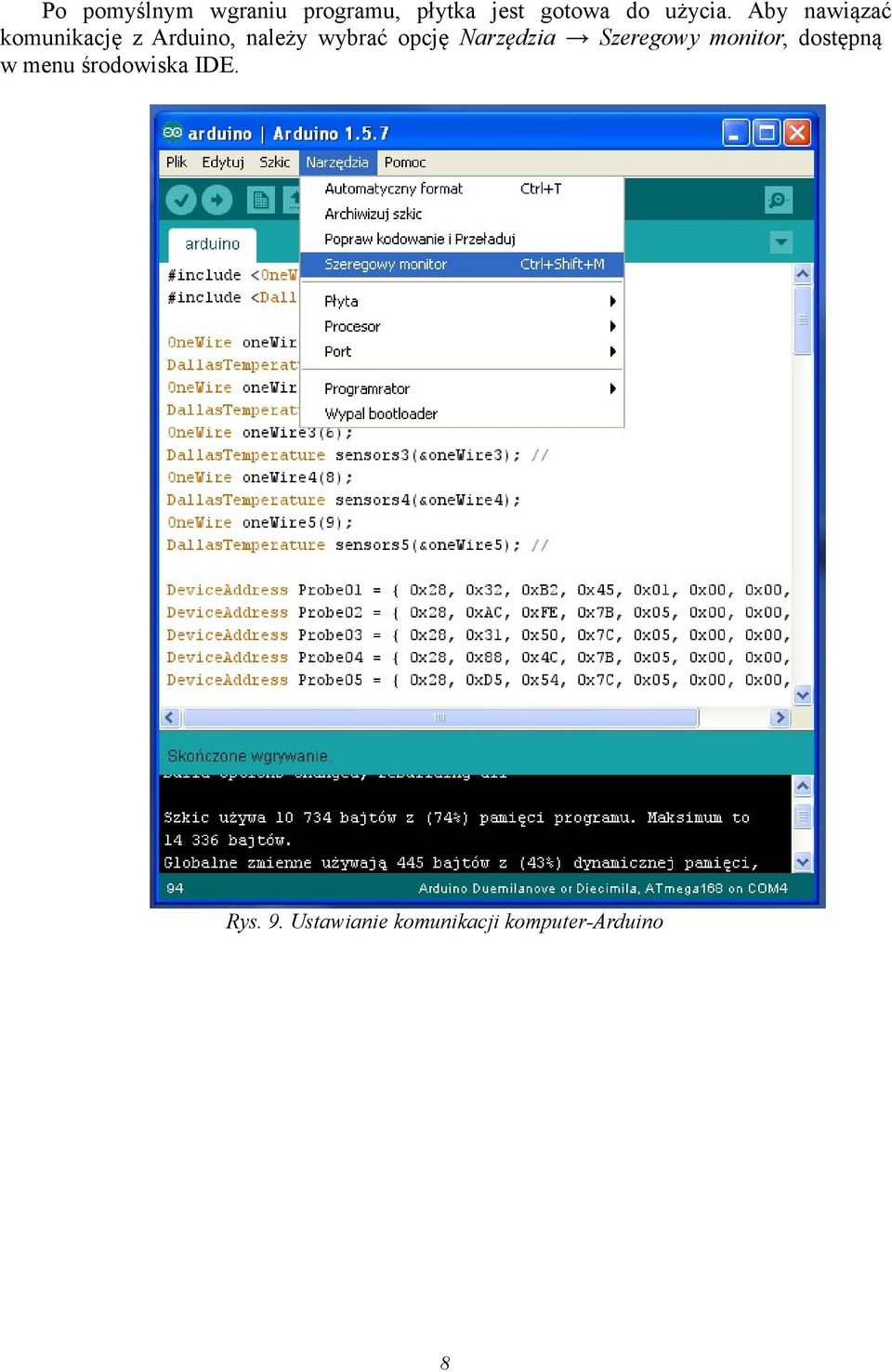Click the console scrollbar thumb

[803, 817]
